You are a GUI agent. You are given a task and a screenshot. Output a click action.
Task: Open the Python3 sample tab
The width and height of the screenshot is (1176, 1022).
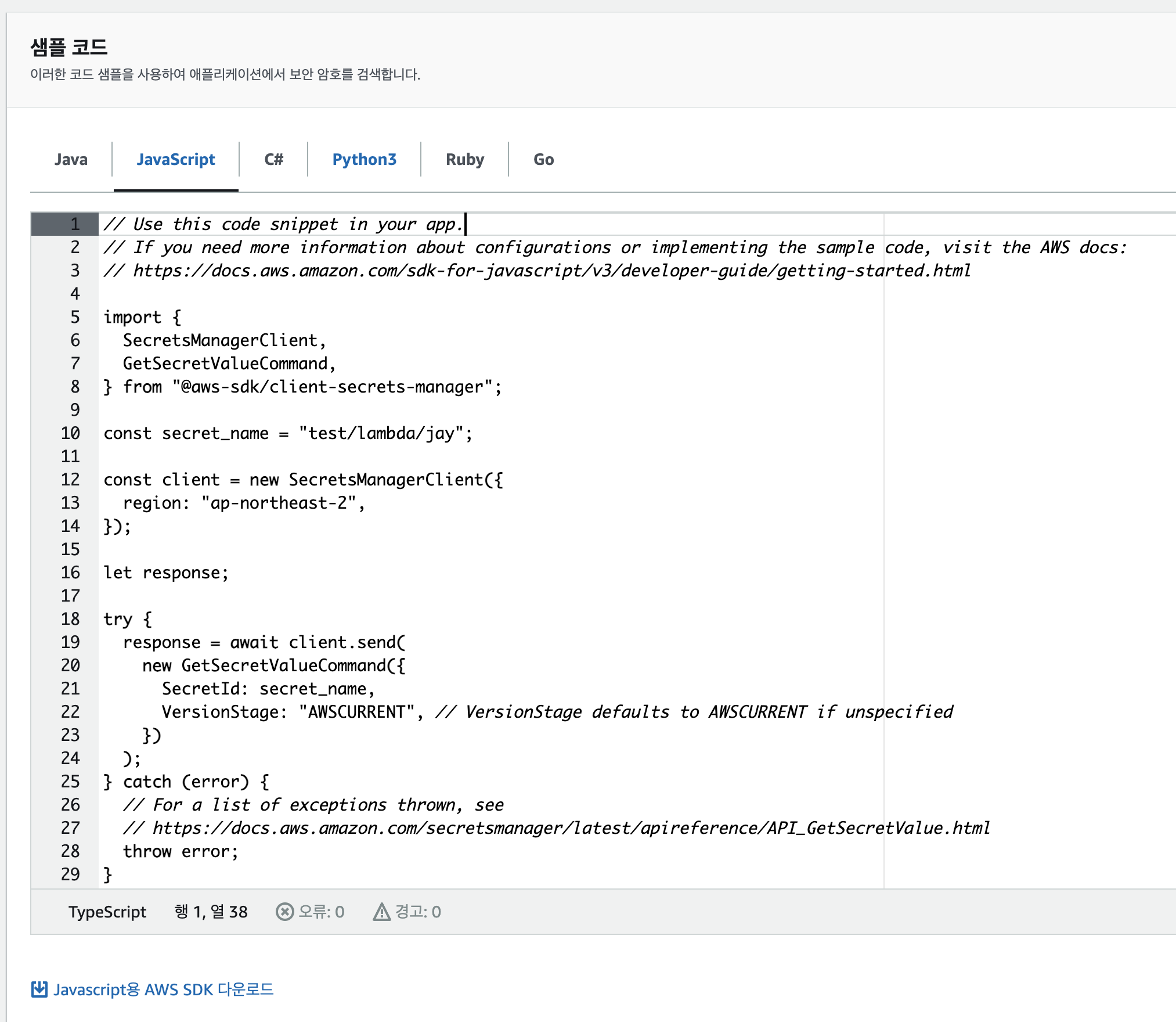(x=364, y=159)
